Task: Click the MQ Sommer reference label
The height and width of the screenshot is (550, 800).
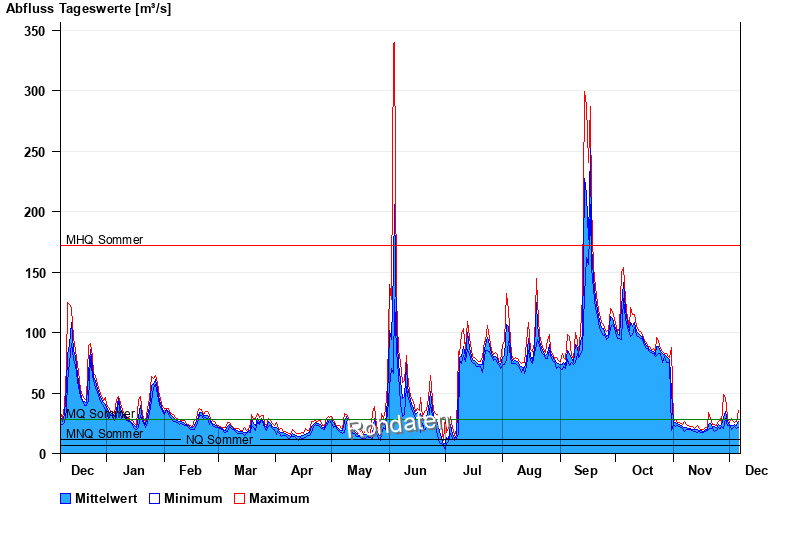Action: [100, 414]
